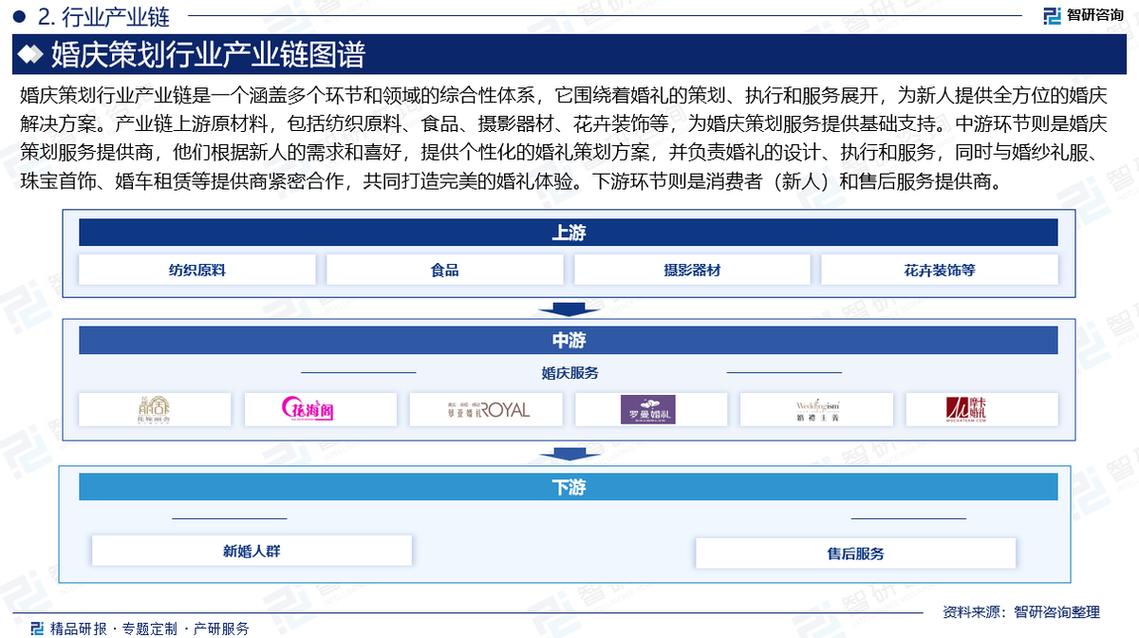Click the arrow between 中游 and 下游

click(568, 455)
